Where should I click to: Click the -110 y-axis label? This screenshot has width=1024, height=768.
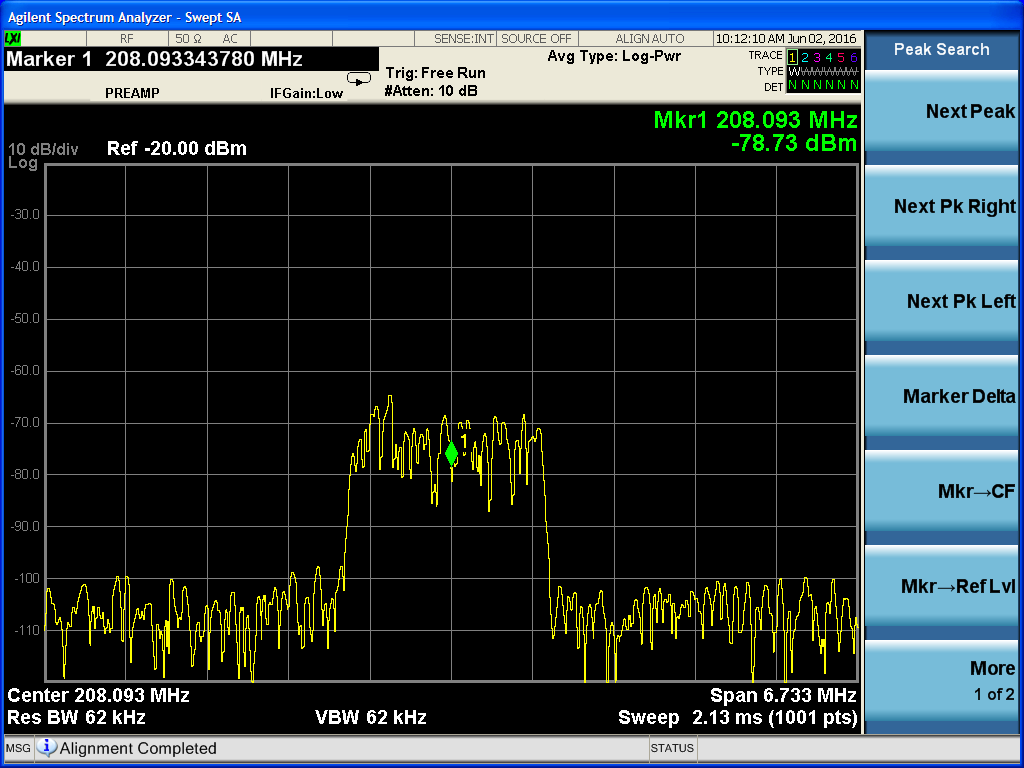tap(27, 630)
